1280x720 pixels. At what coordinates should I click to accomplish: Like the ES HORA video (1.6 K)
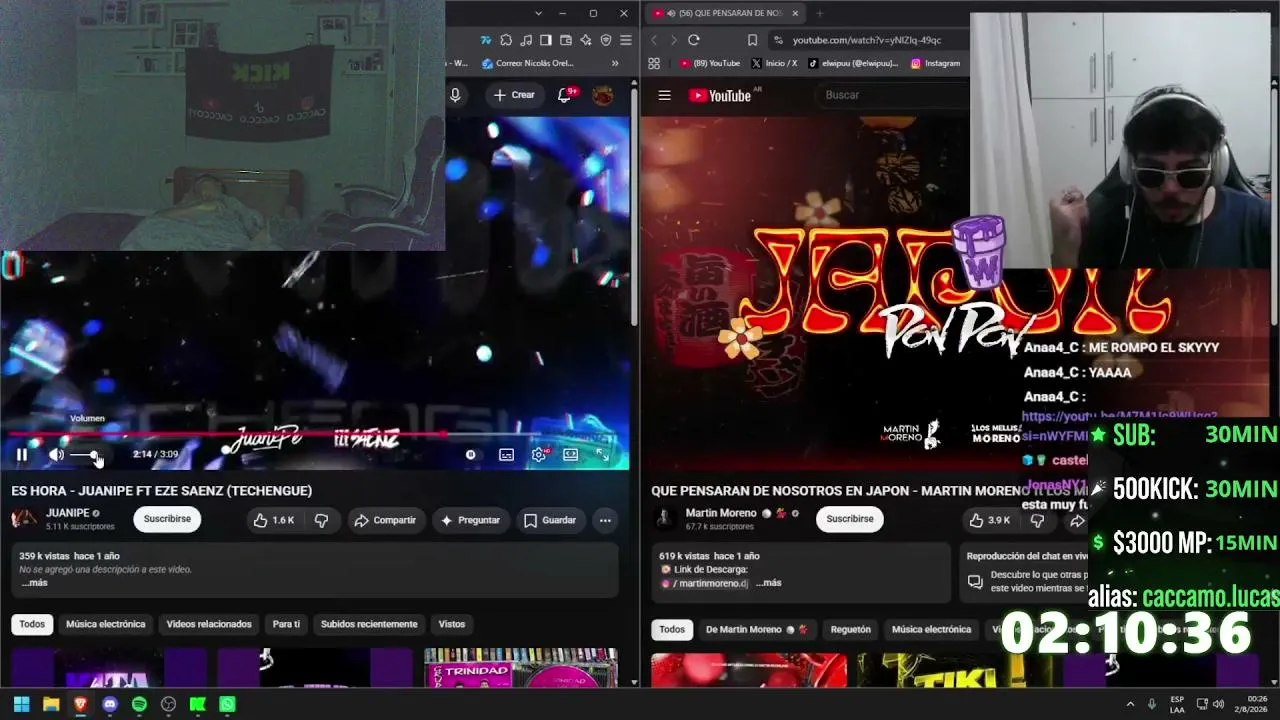click(272, 520)
